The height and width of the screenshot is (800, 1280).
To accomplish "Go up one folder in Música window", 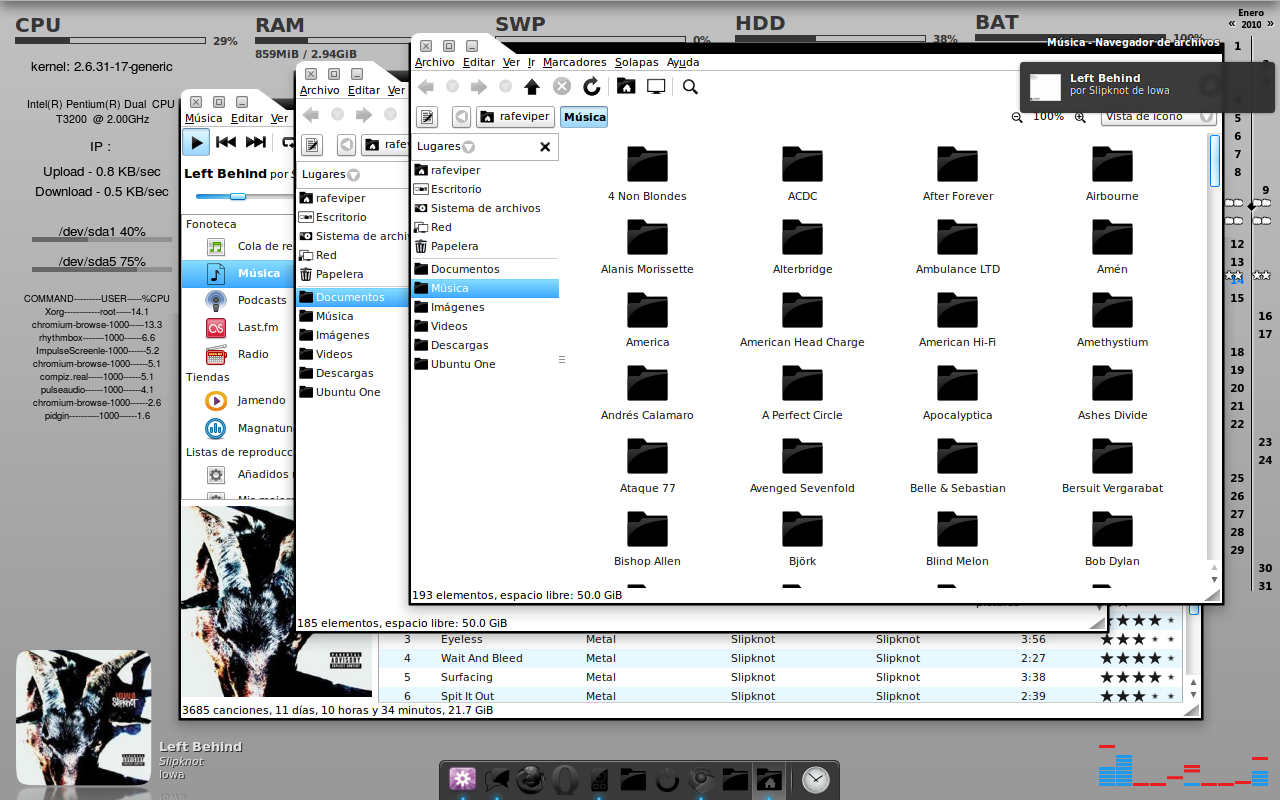I will pos(532,87).
